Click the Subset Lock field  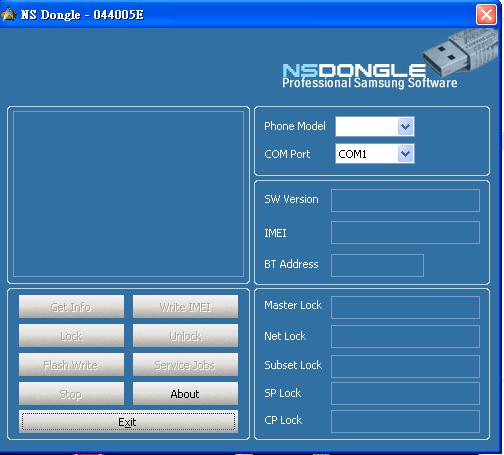pos(405,366)
